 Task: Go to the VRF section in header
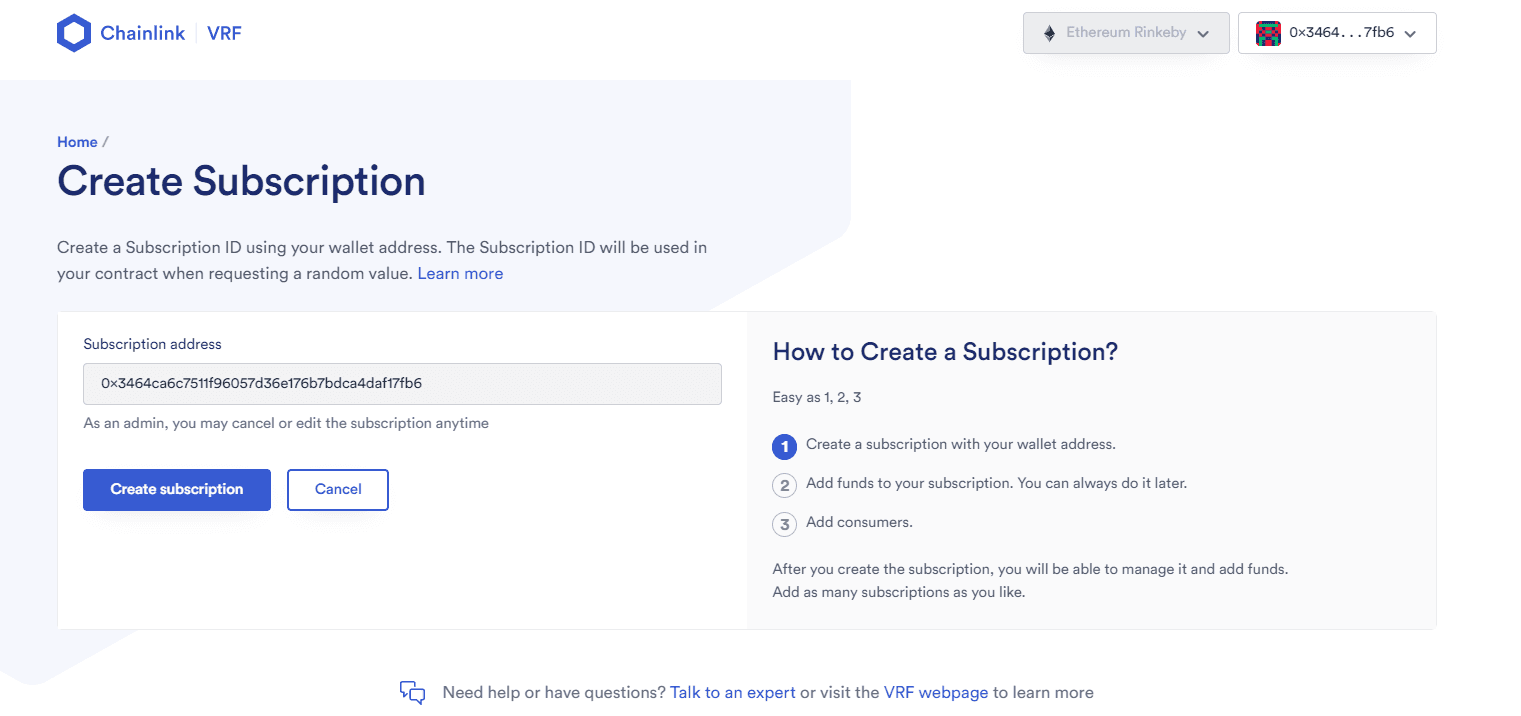point(224,33)
